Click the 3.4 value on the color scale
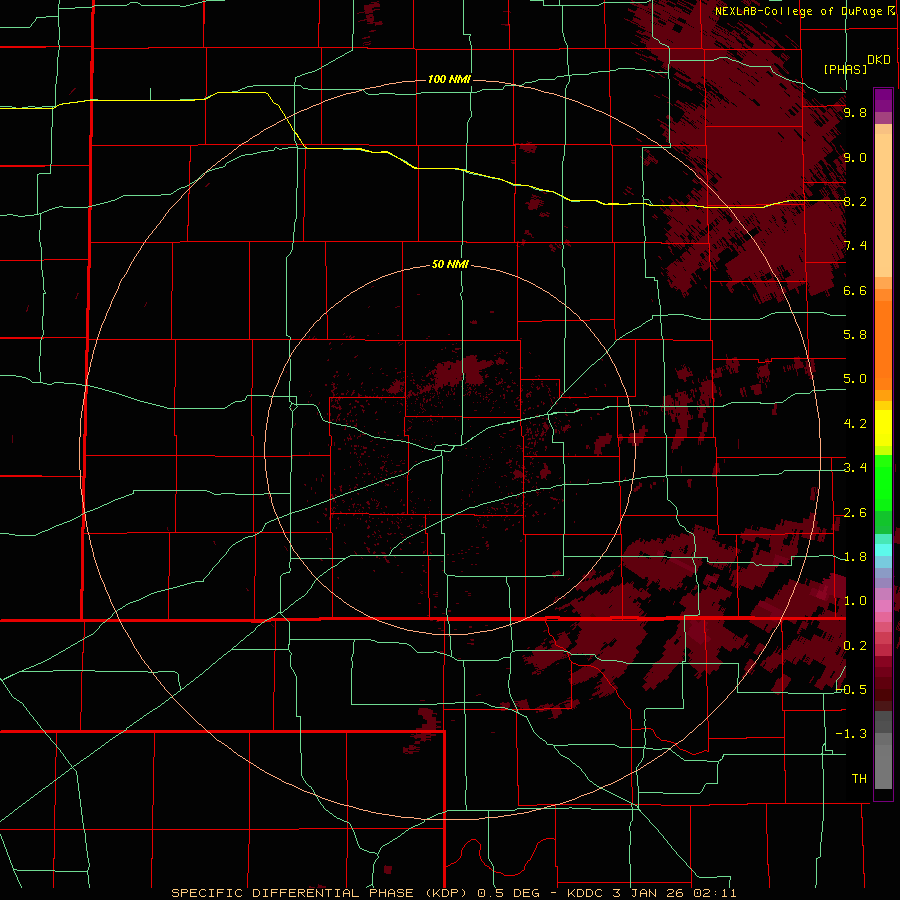Image resolution: width=900 pixels, height=900 pixels. [855, 468]
